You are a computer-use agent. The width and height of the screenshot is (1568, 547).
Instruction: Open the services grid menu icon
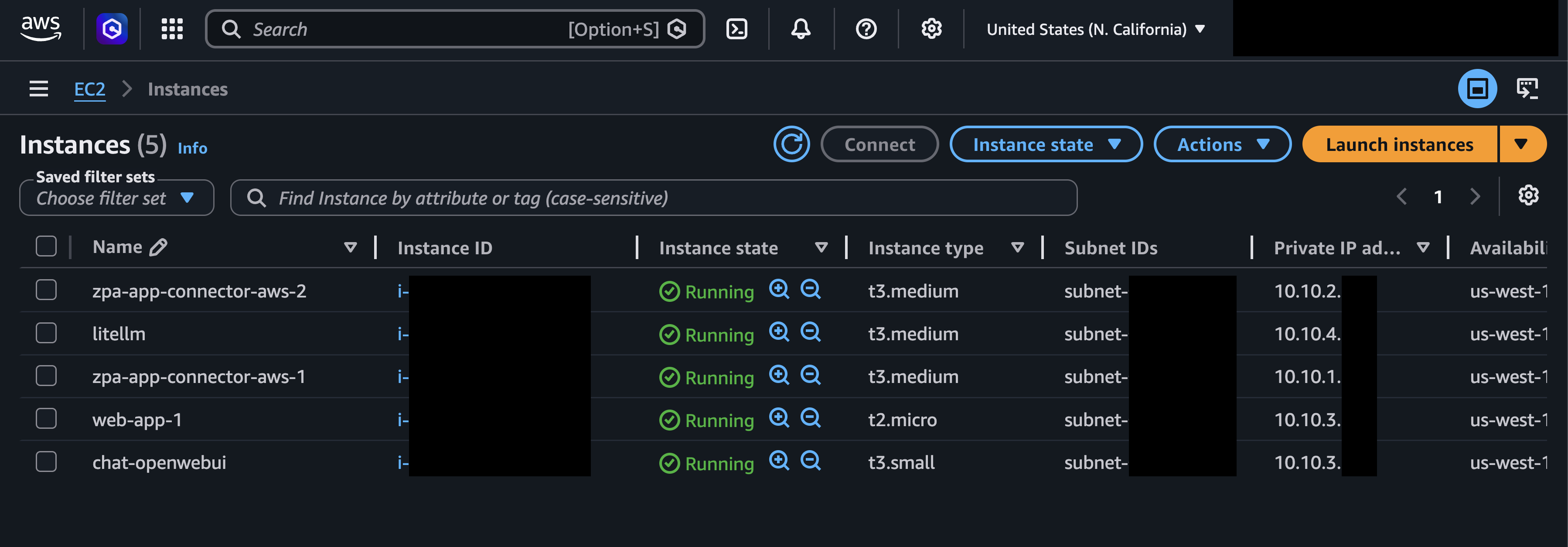172,29
